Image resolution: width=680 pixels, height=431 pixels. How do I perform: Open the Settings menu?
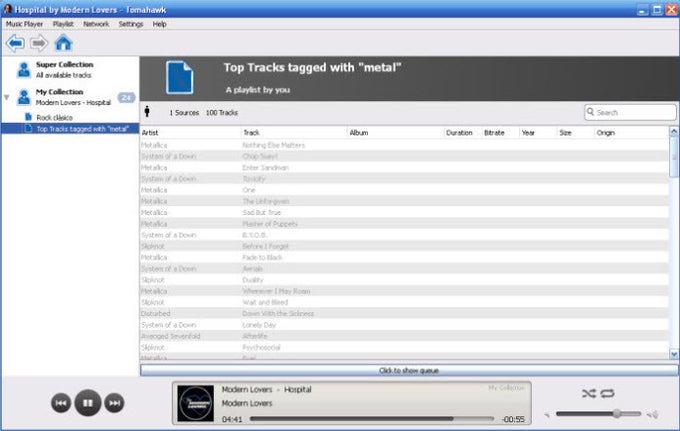pyautogui.click(x=131, y=24)
